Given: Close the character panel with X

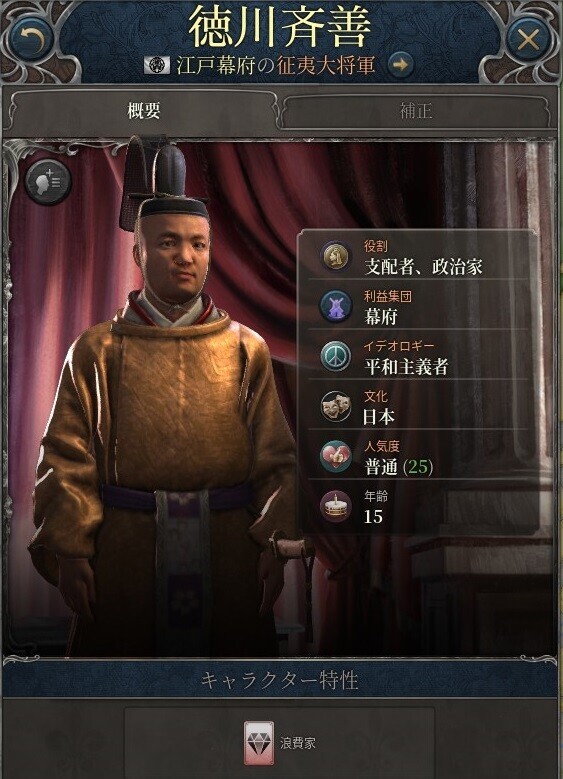Looking at the screenshot, I should click(x=528, y=39).
